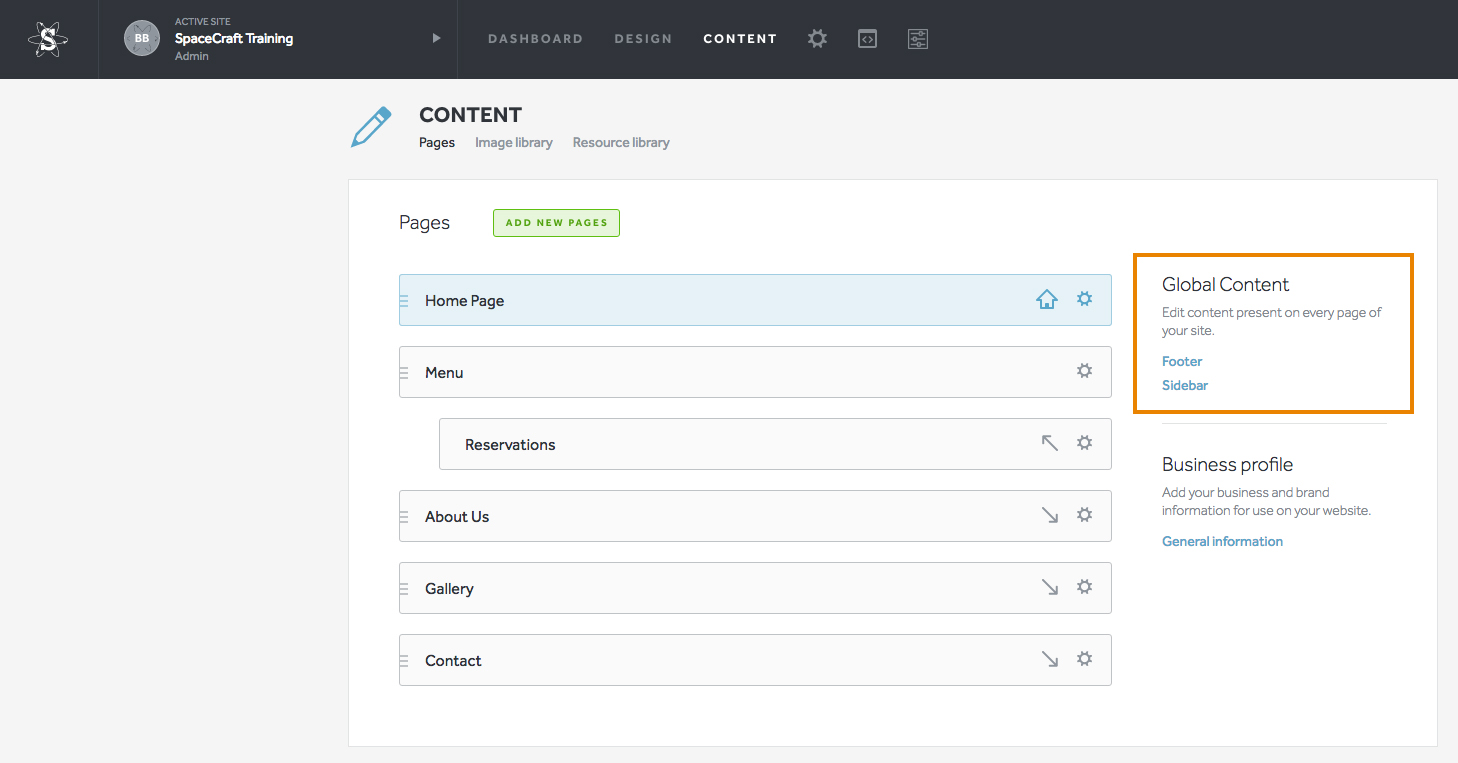Click the Global Content heading
The height and width of the screenshot is (763, 1458).
pos(1226,285)
